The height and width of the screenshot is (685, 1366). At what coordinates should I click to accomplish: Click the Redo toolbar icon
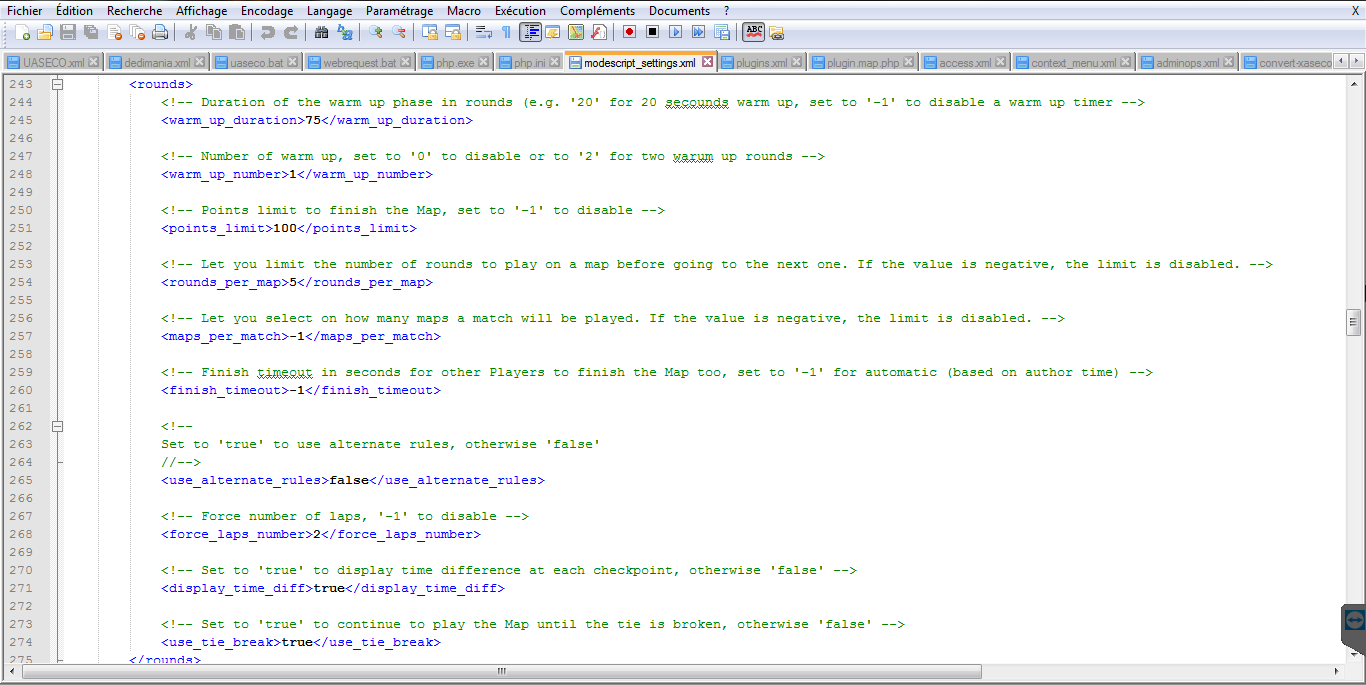coord(290,32)
